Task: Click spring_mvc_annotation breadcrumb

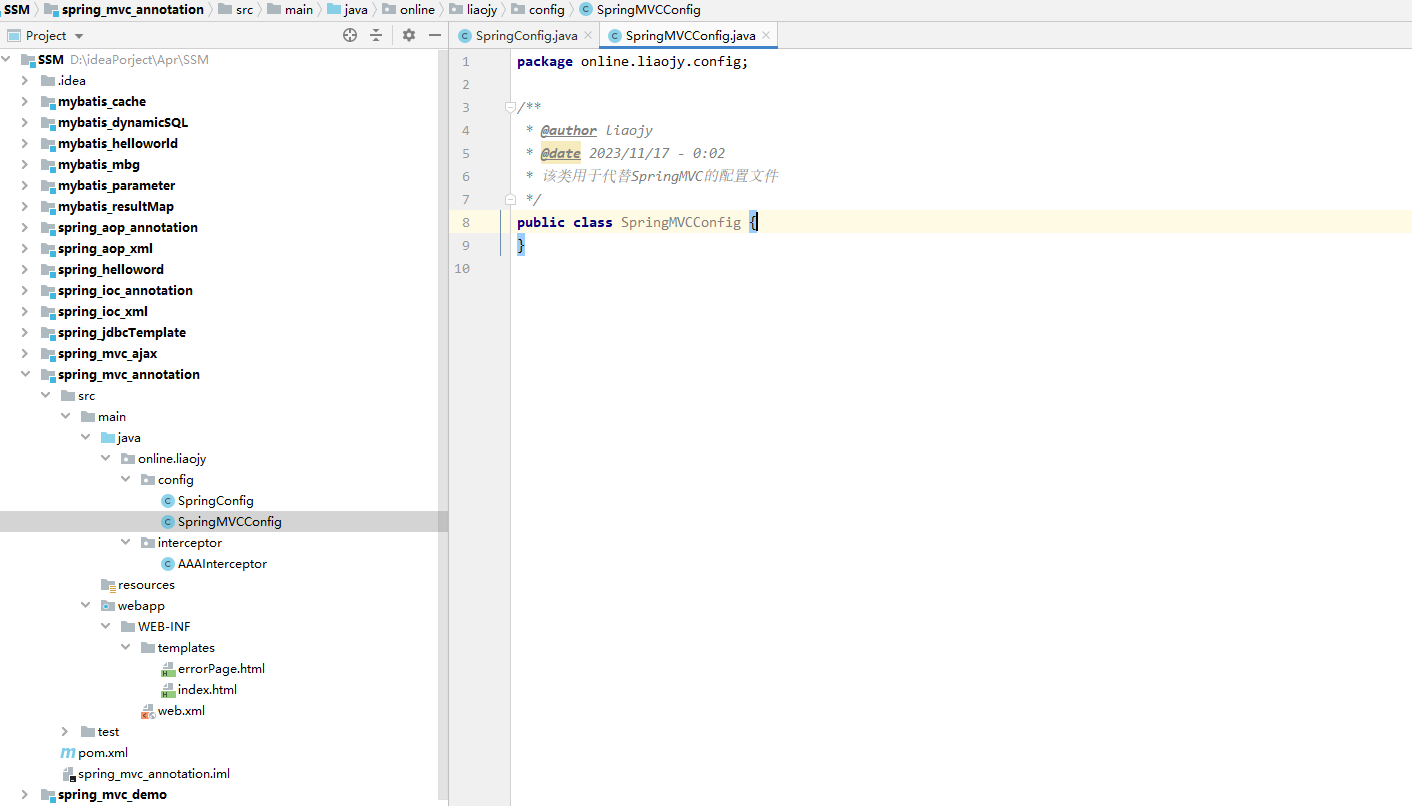Action: click(123, 9)
